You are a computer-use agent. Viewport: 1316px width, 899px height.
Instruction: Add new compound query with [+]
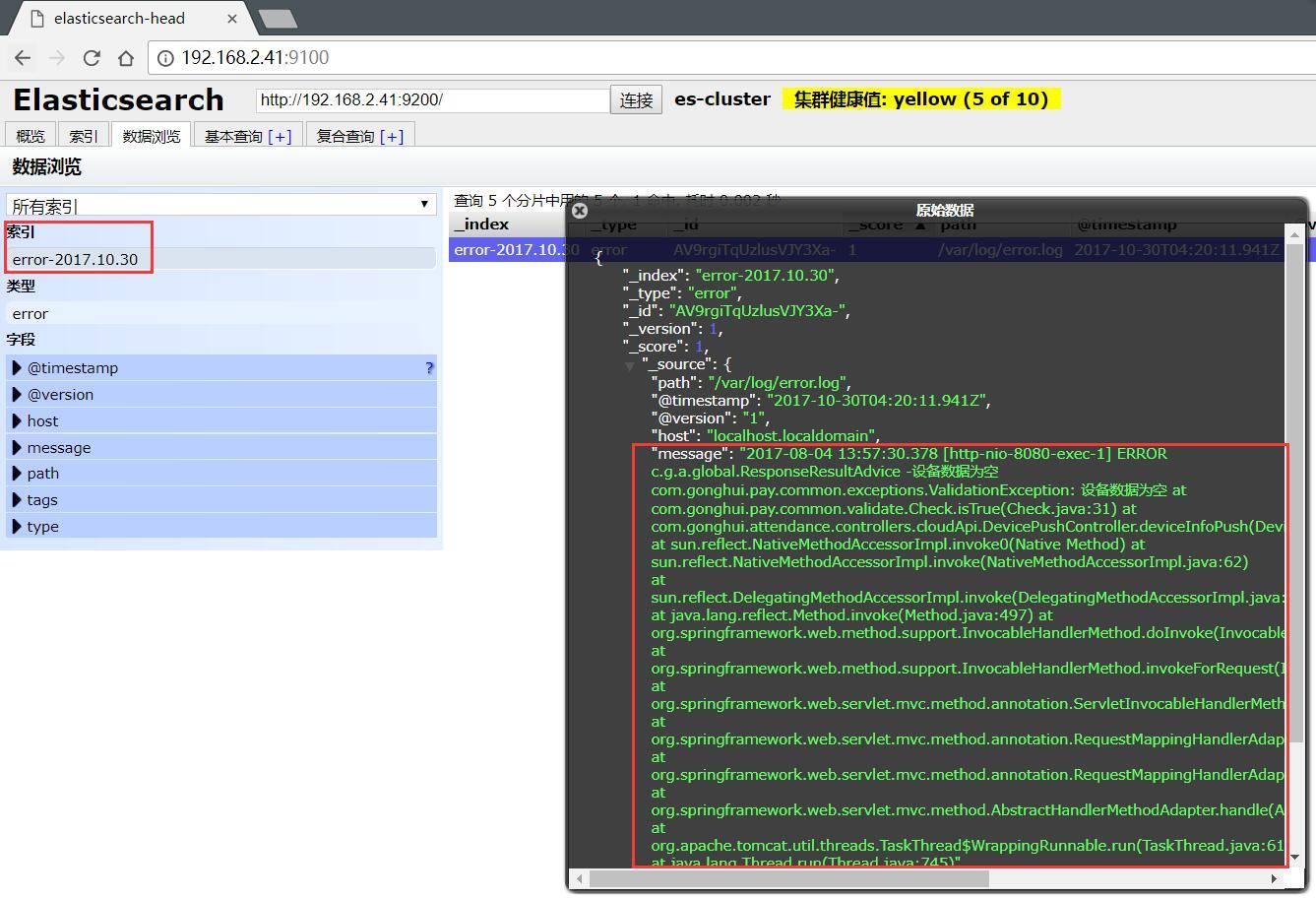(392, 136)
